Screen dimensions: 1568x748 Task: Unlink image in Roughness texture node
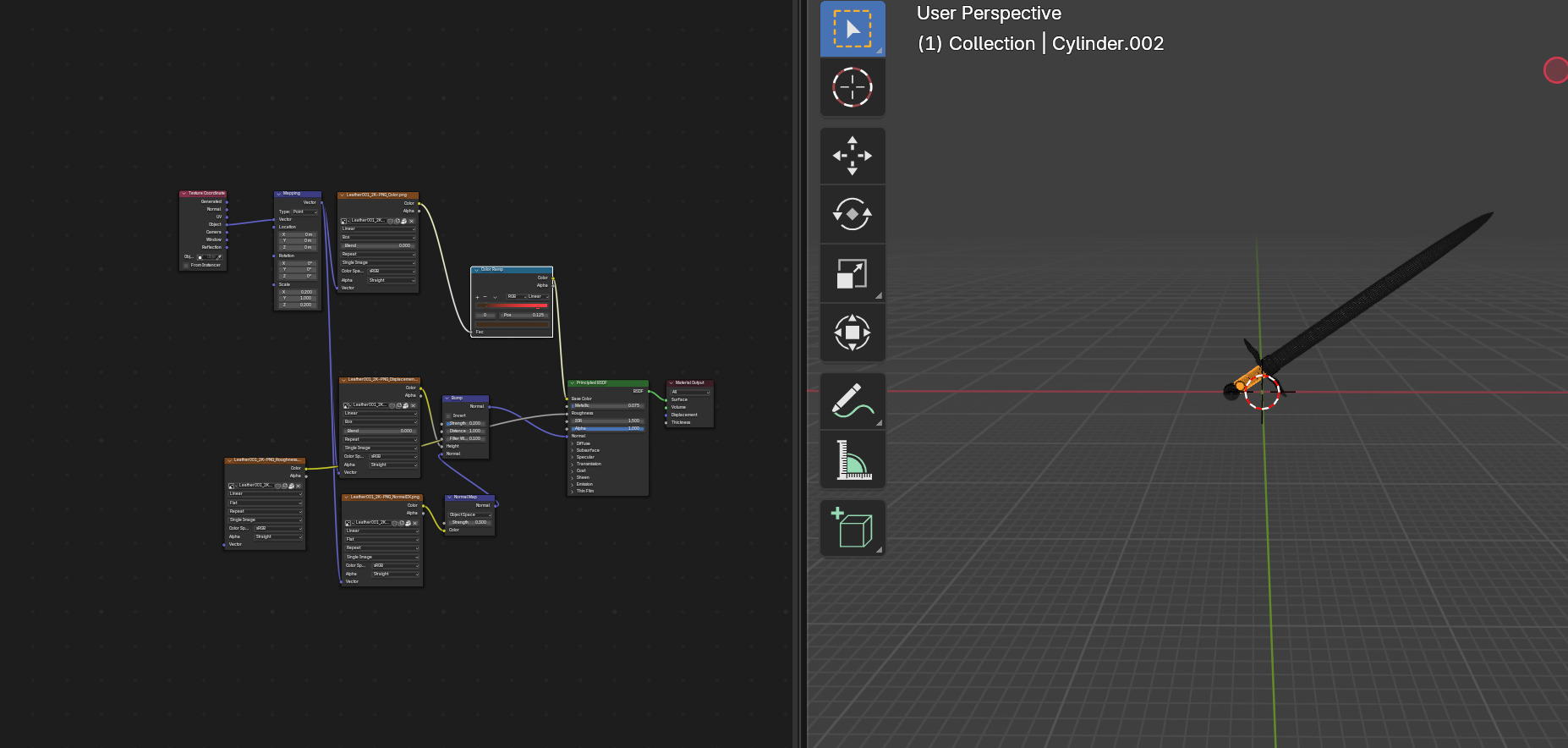click(x=299, y=486)
